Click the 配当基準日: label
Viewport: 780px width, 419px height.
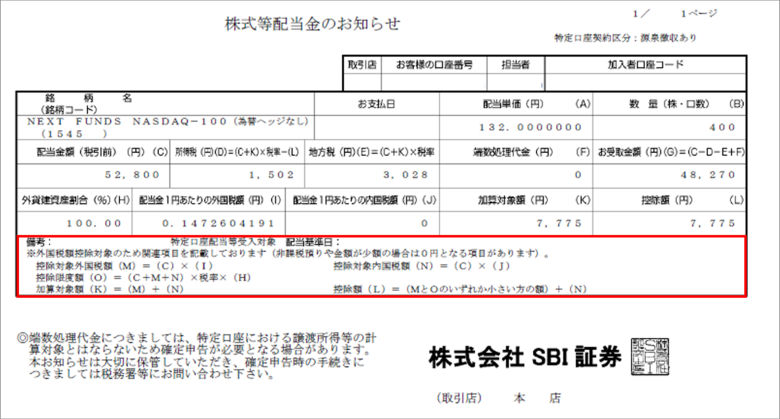coord(313,242)
